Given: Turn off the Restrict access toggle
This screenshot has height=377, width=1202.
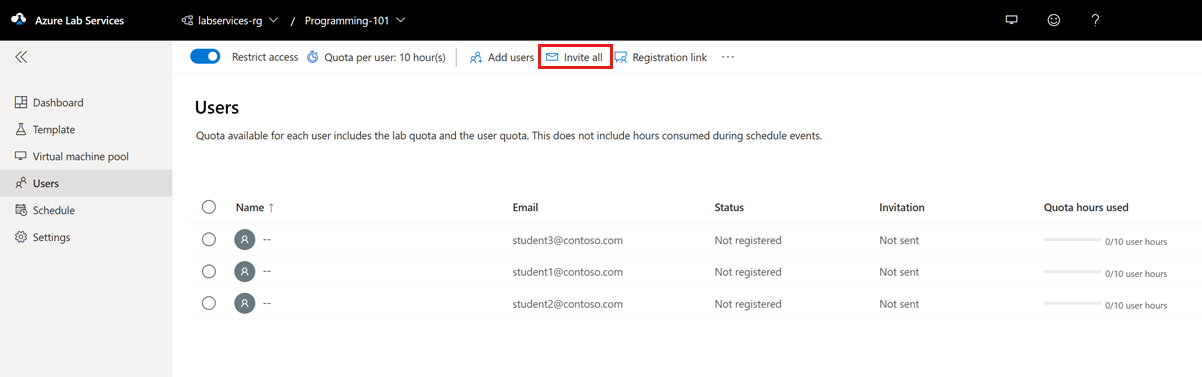Looking at the screenshot, I should [x=205, y=57].
